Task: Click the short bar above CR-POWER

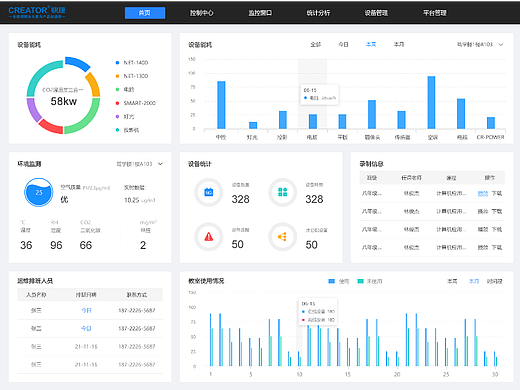Action: tap(491, 123)
